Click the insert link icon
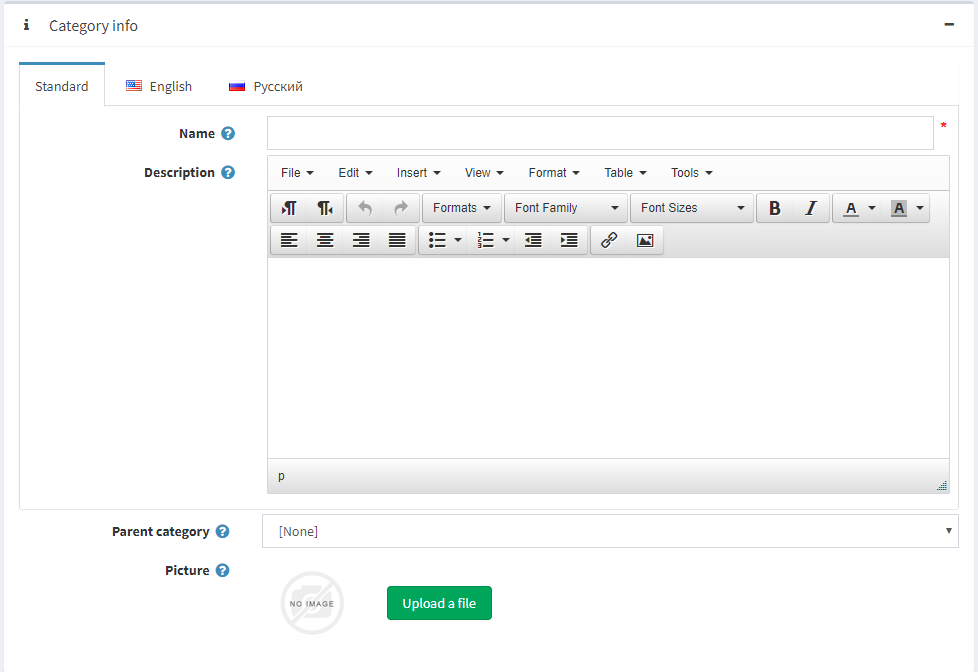Viewport: 978px width, 672px height. [609, 240]
